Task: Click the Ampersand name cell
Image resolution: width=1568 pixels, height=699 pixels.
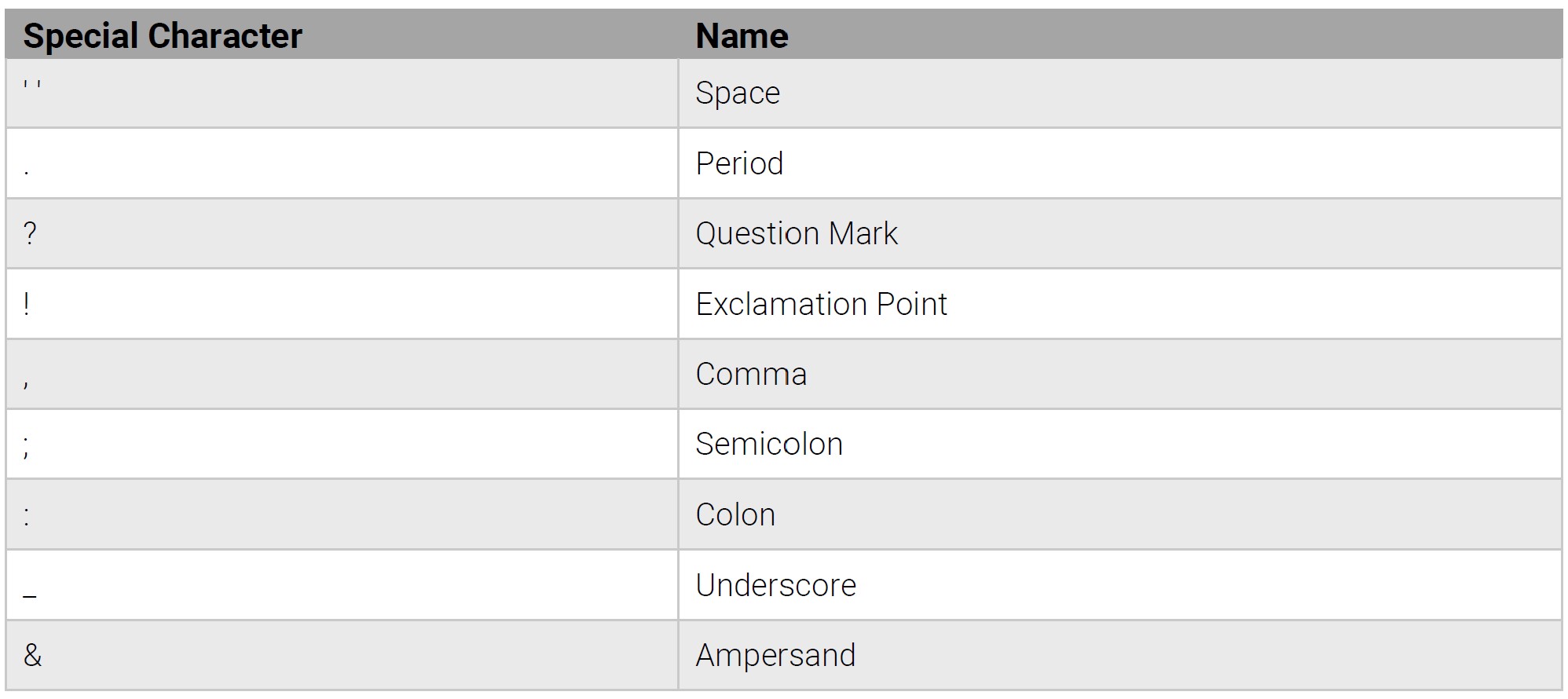Action: click(x=775, y=655)
